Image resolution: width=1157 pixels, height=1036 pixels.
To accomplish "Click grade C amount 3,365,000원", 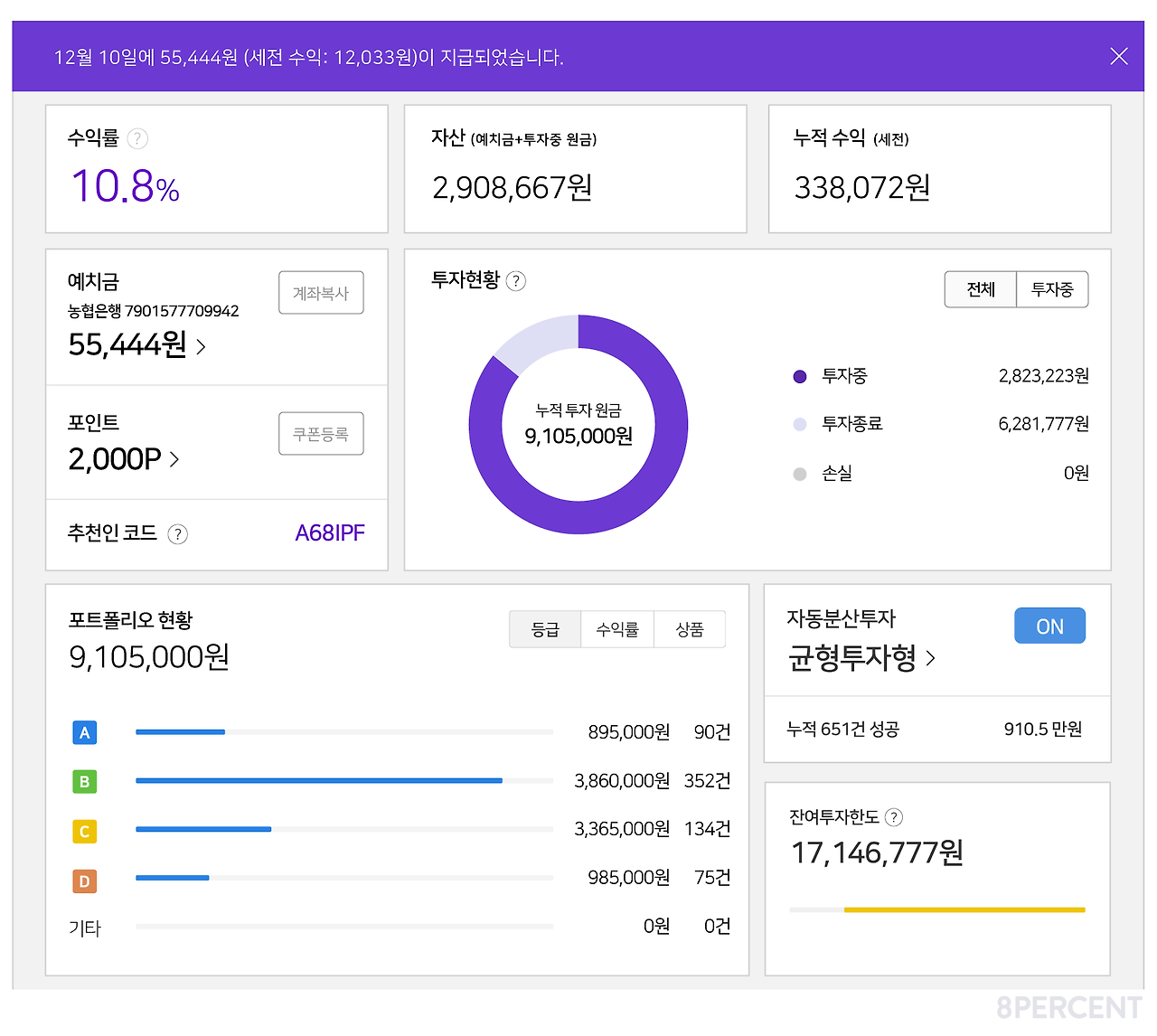I will click(623, 829).
